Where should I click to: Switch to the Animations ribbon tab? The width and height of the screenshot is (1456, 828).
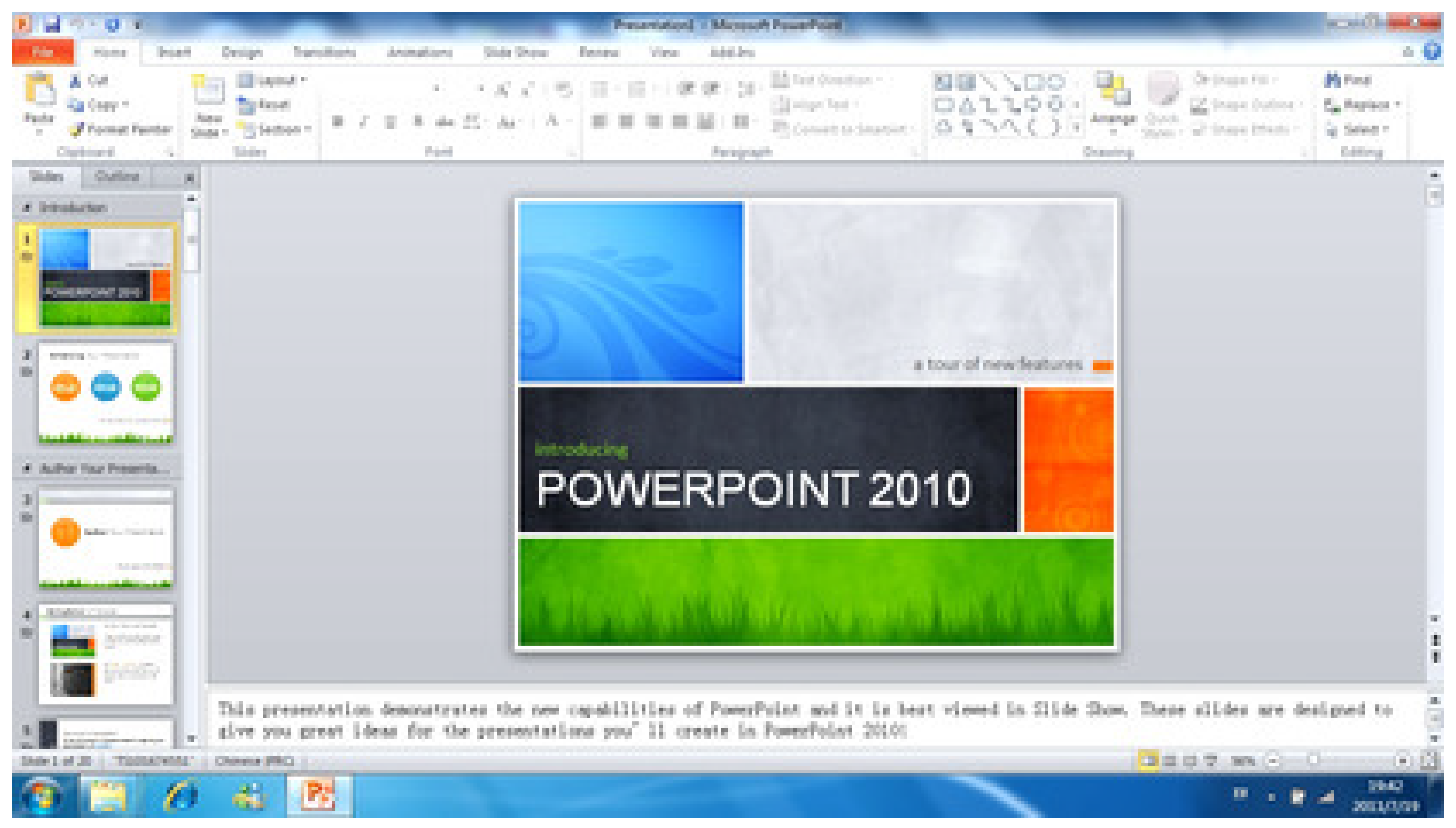[x=420, y=52]
